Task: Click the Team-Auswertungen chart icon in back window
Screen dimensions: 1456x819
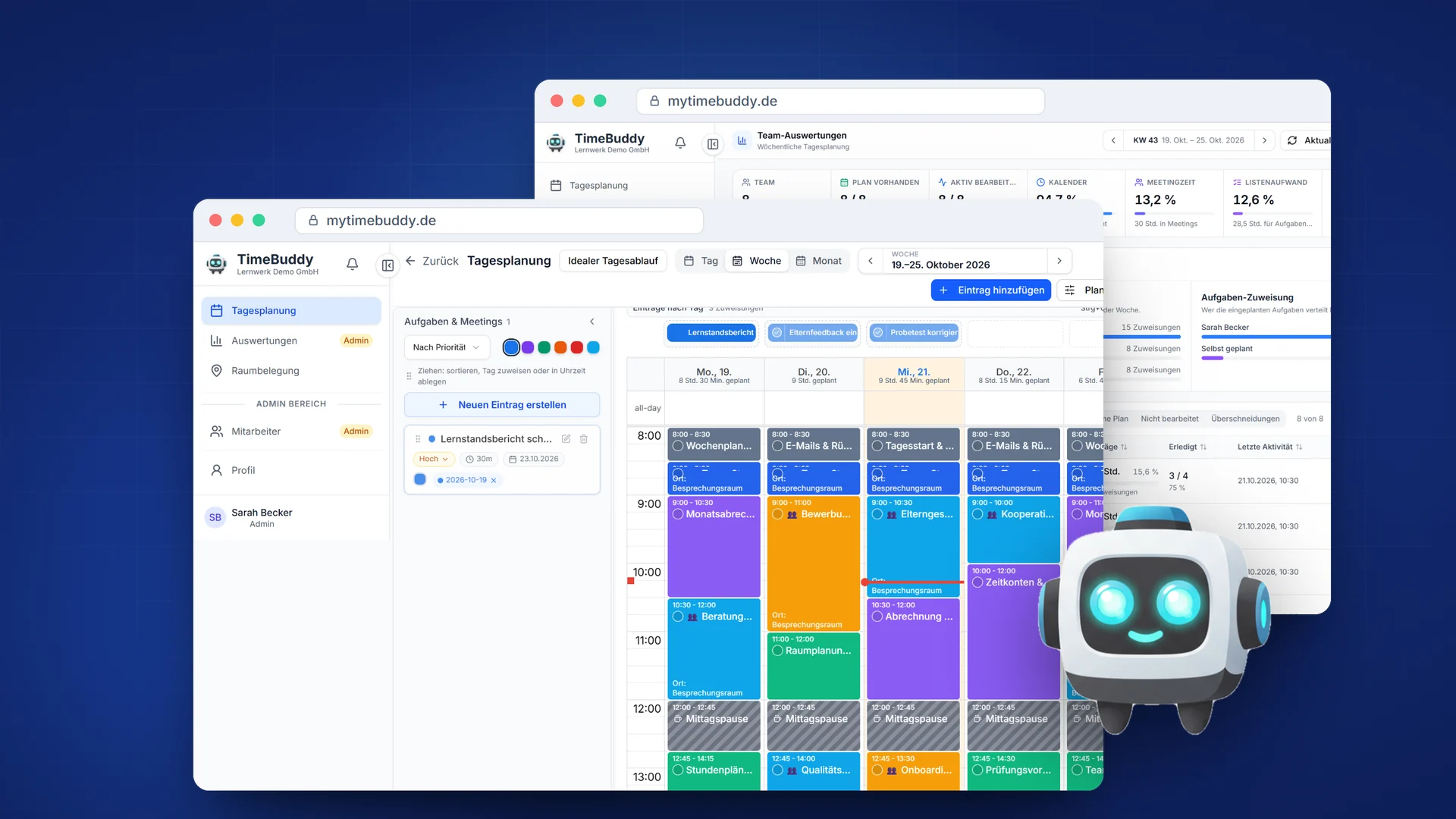Action: point(742,140)
